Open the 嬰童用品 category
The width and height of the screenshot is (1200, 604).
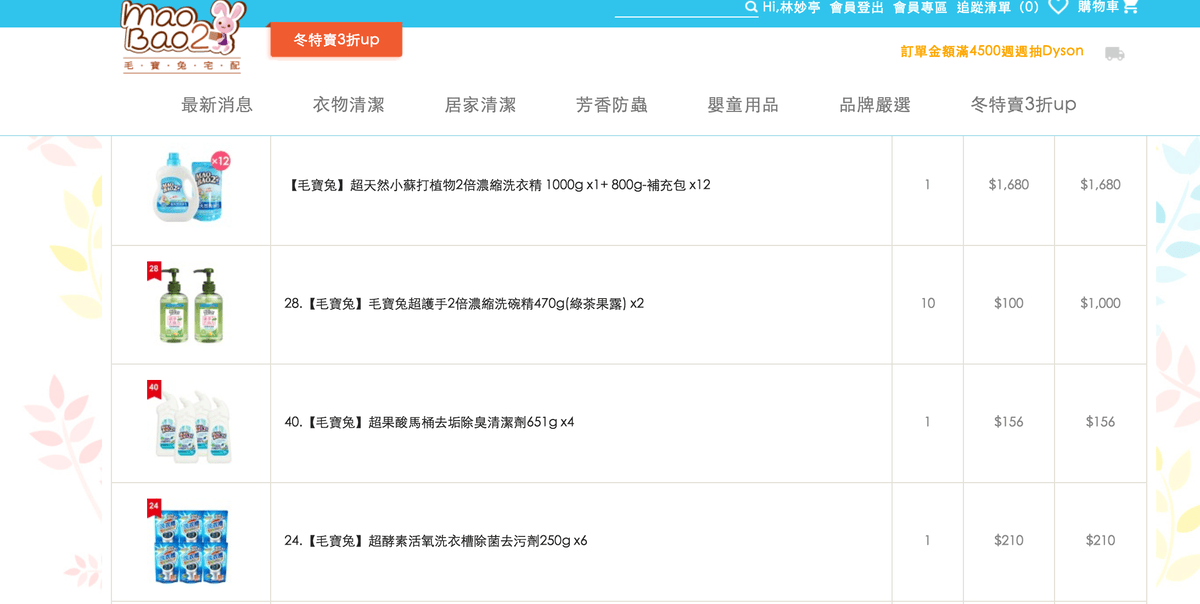pyautogui.click(x=743, y=105)
